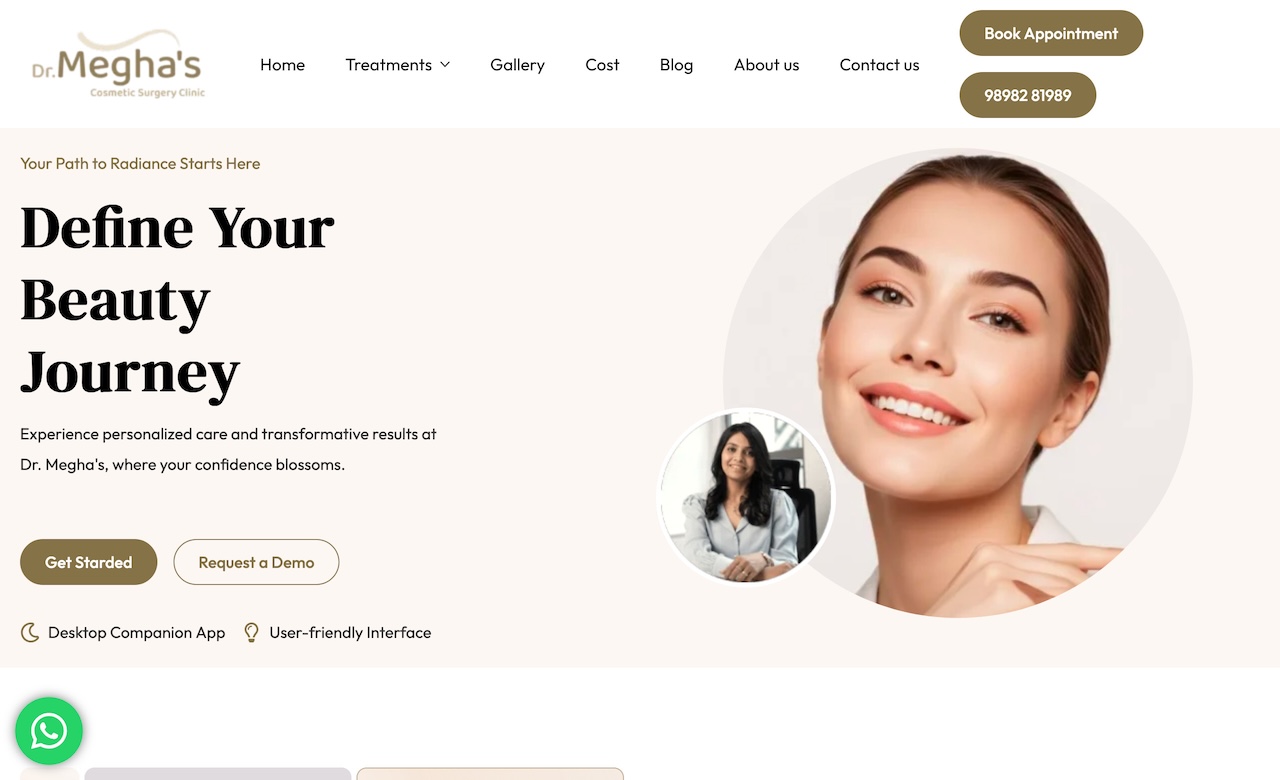Open the WhatsApp chat floating icon

point(49,731)
